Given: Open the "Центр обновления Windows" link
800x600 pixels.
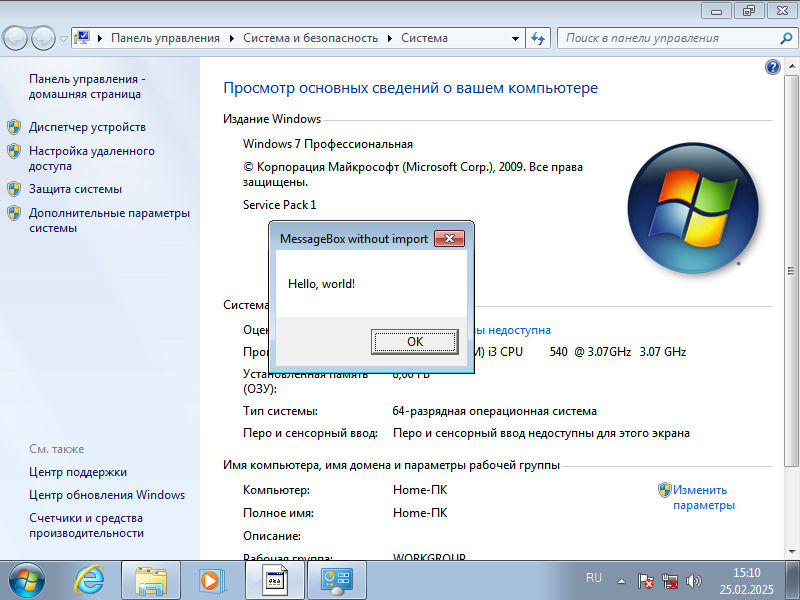Looking at the screenshot, I should pos(107,495).
